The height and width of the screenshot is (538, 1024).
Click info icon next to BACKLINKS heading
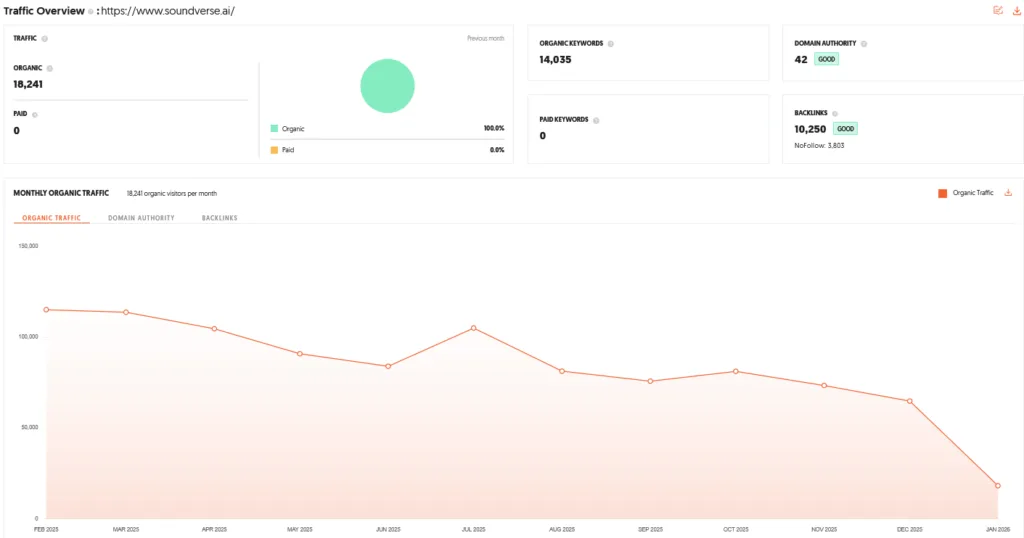[835, 114]
